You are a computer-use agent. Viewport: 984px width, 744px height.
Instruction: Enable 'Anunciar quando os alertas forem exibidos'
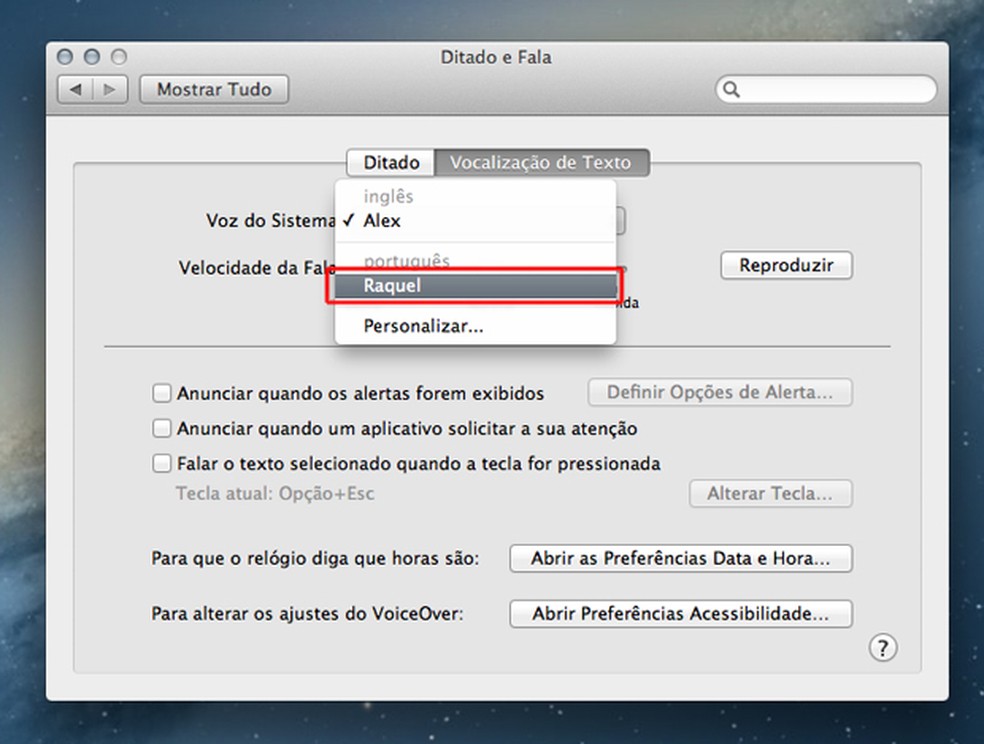(161, 393)
